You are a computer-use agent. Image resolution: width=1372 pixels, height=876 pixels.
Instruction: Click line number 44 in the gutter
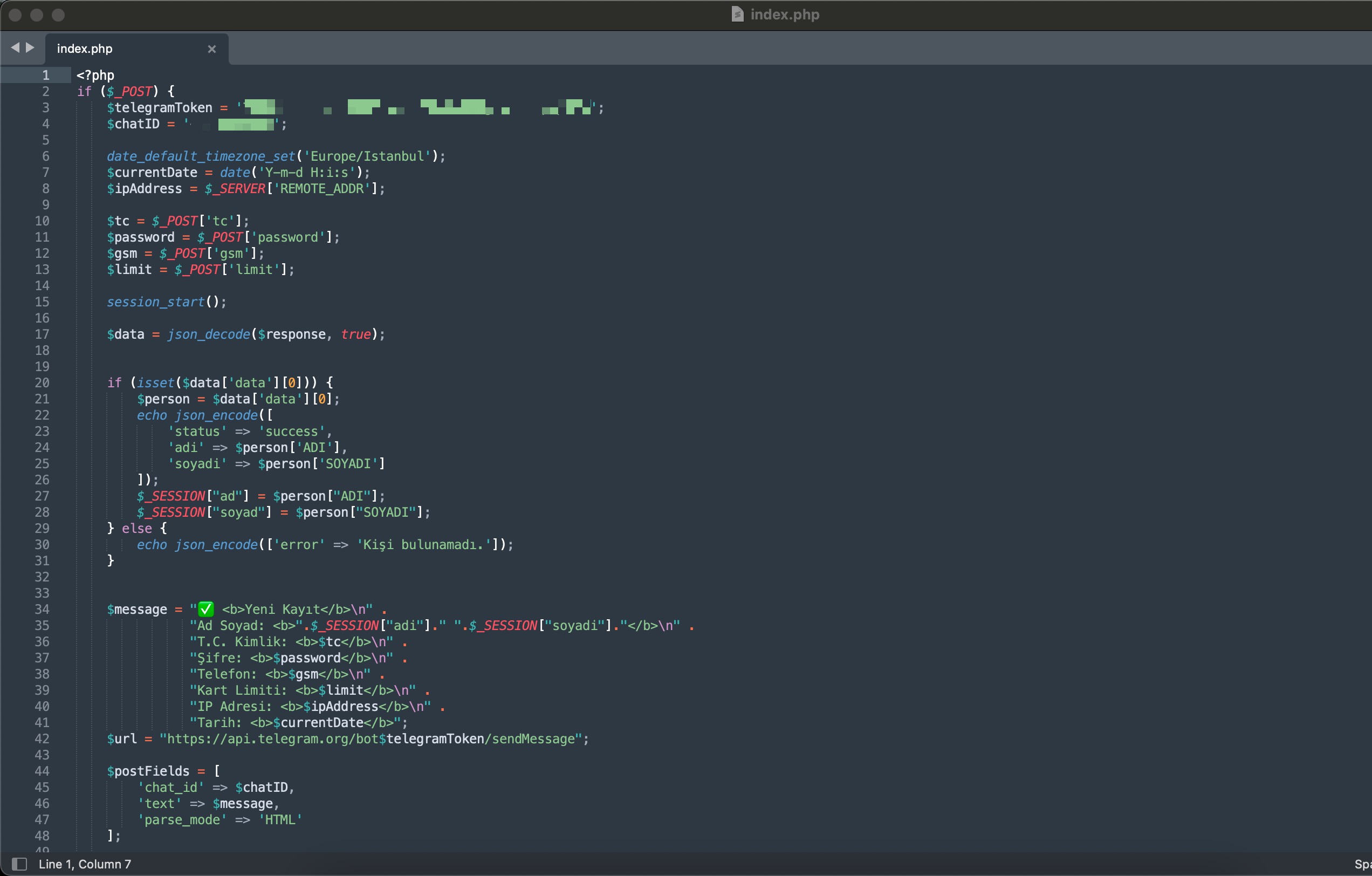click(42, 771)
